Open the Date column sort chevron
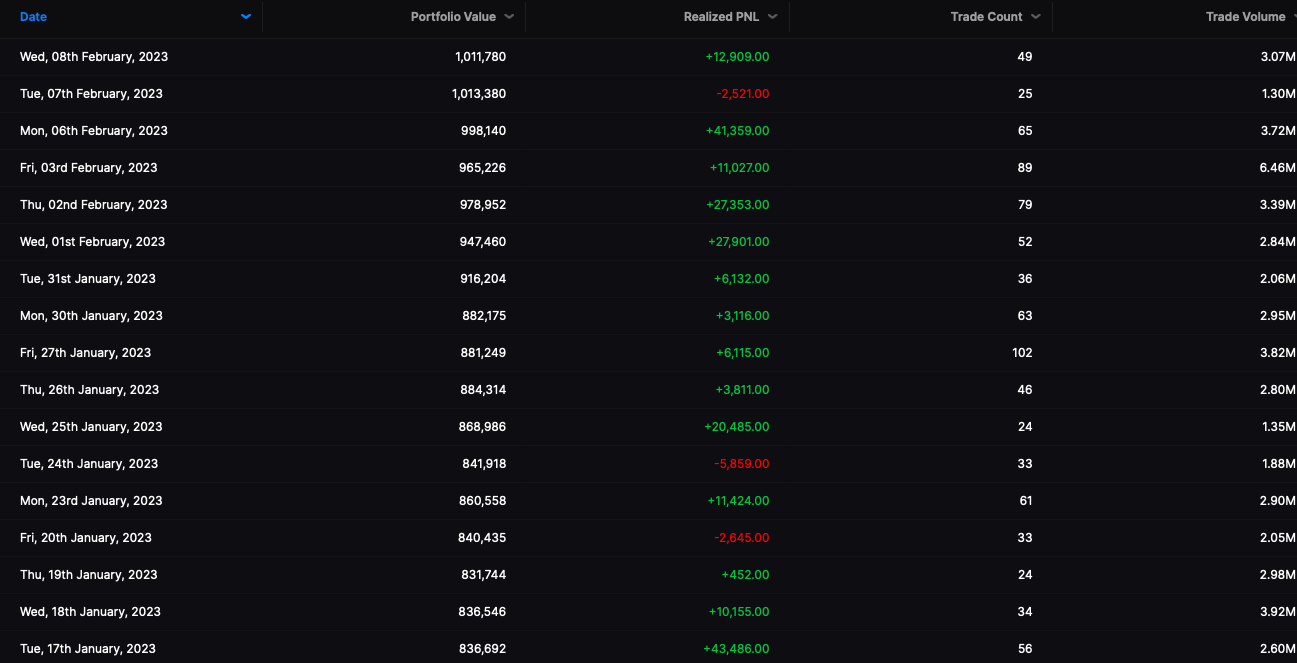 [246, 17]
